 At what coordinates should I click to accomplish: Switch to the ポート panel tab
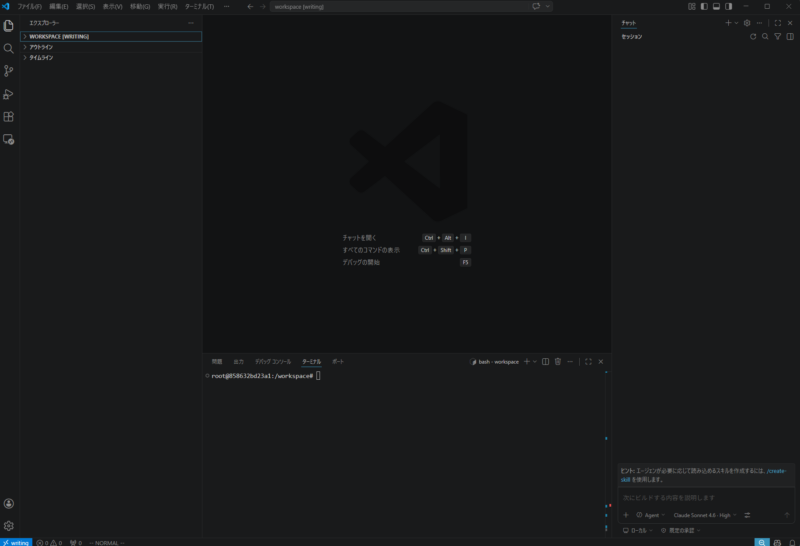[x=338, y=362]
